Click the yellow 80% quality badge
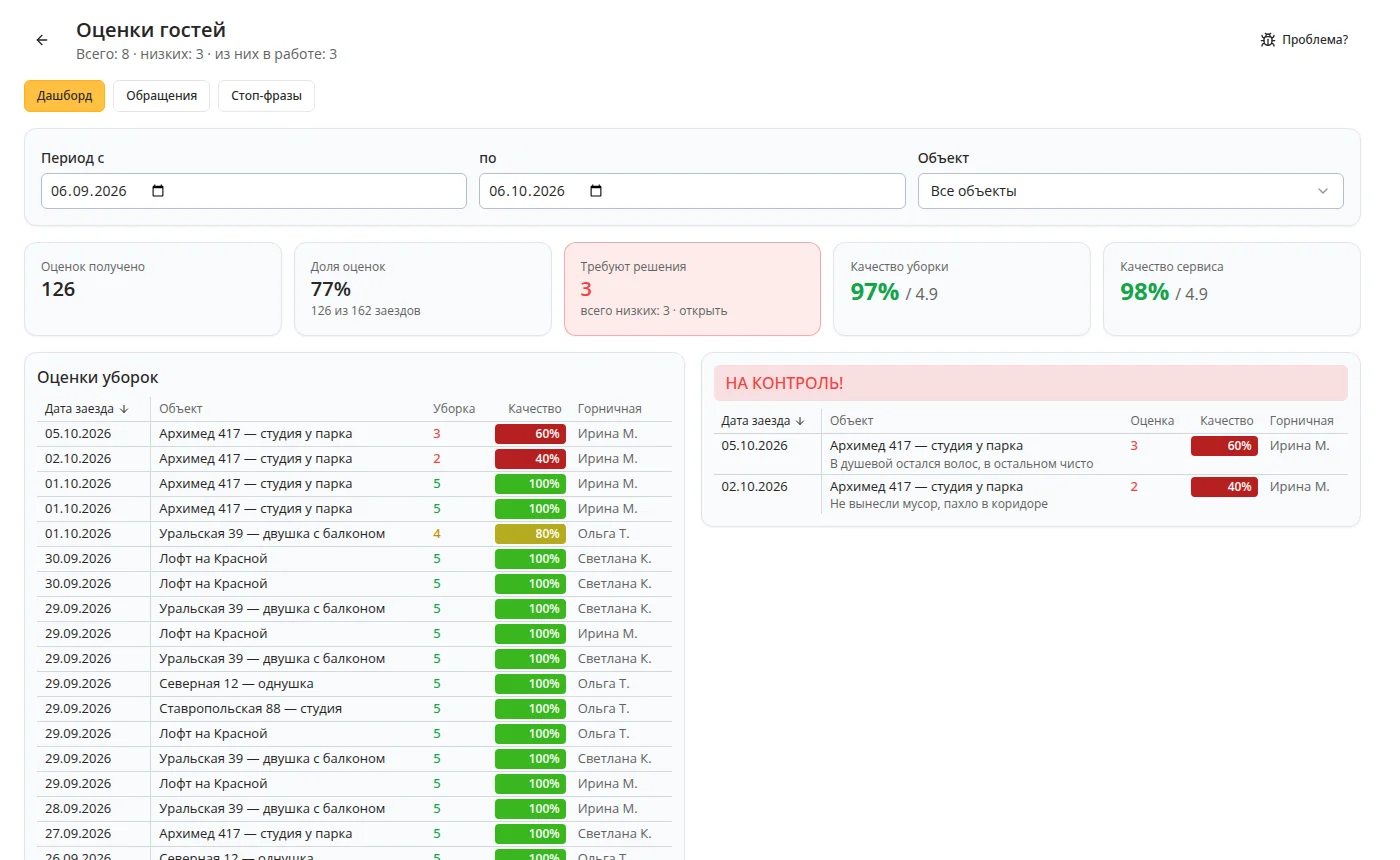The image size is (1400, 860). pyautogui.click(x=530, y=534)
